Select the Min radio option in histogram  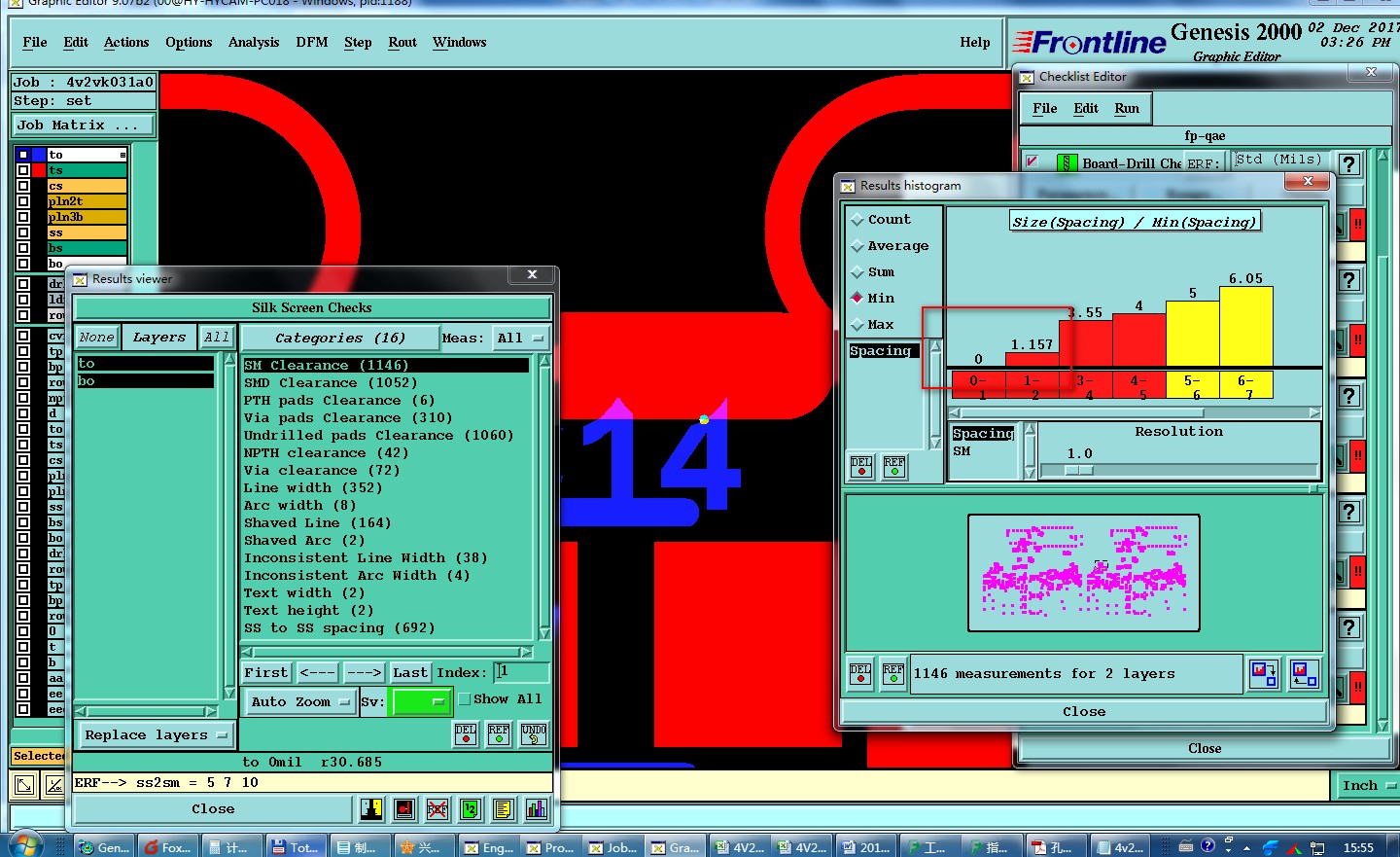coord(857,298)
